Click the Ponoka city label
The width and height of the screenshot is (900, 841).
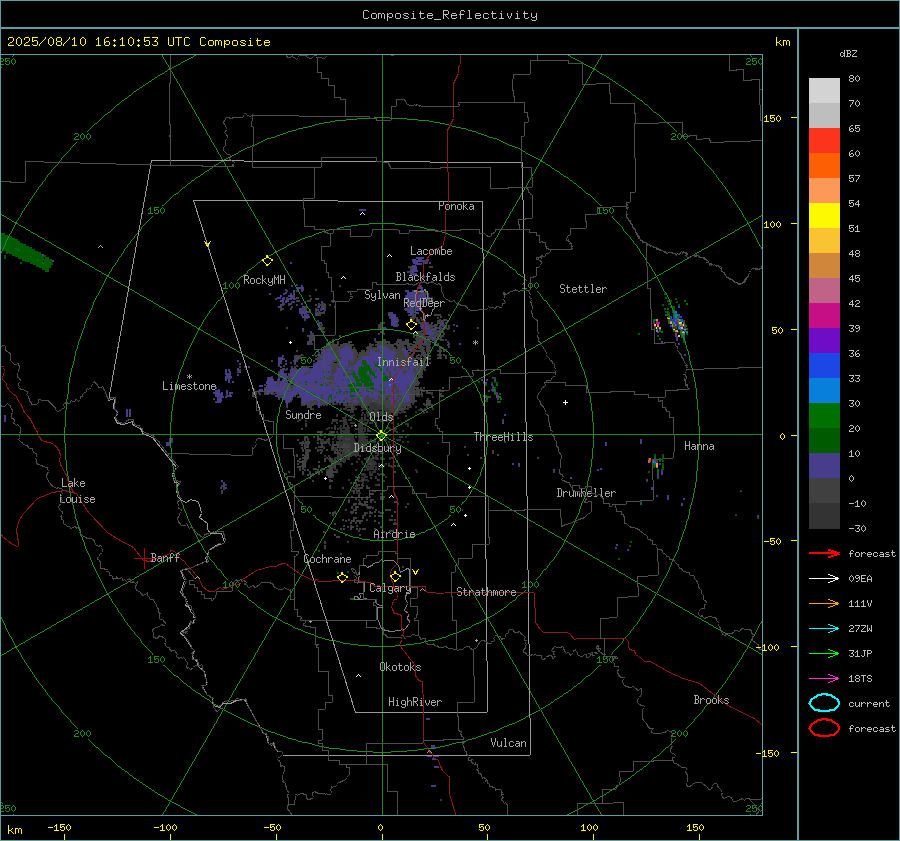tap(456, 206)
